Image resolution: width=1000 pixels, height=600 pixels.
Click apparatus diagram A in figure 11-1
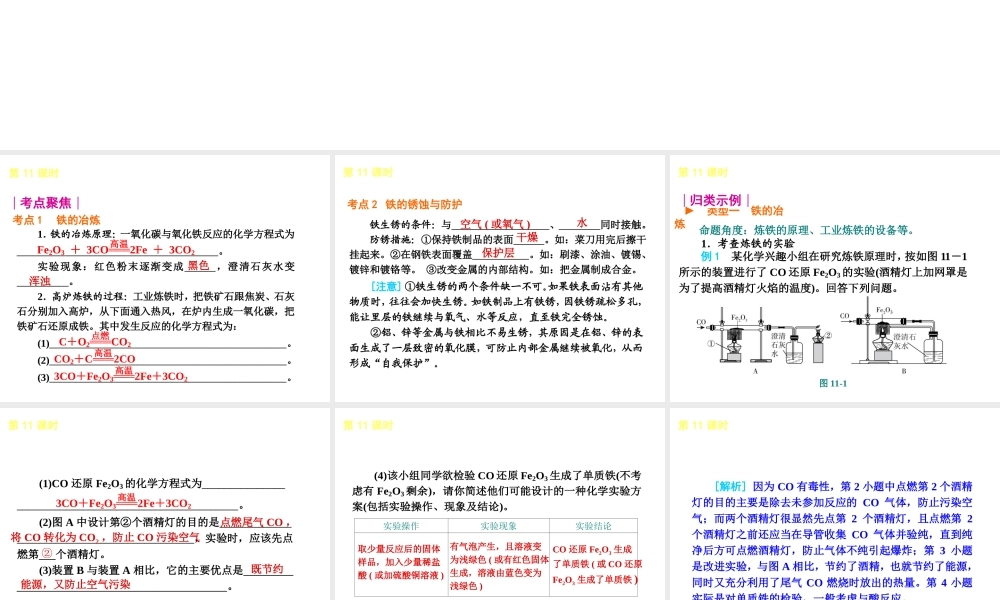coord(764,339)
